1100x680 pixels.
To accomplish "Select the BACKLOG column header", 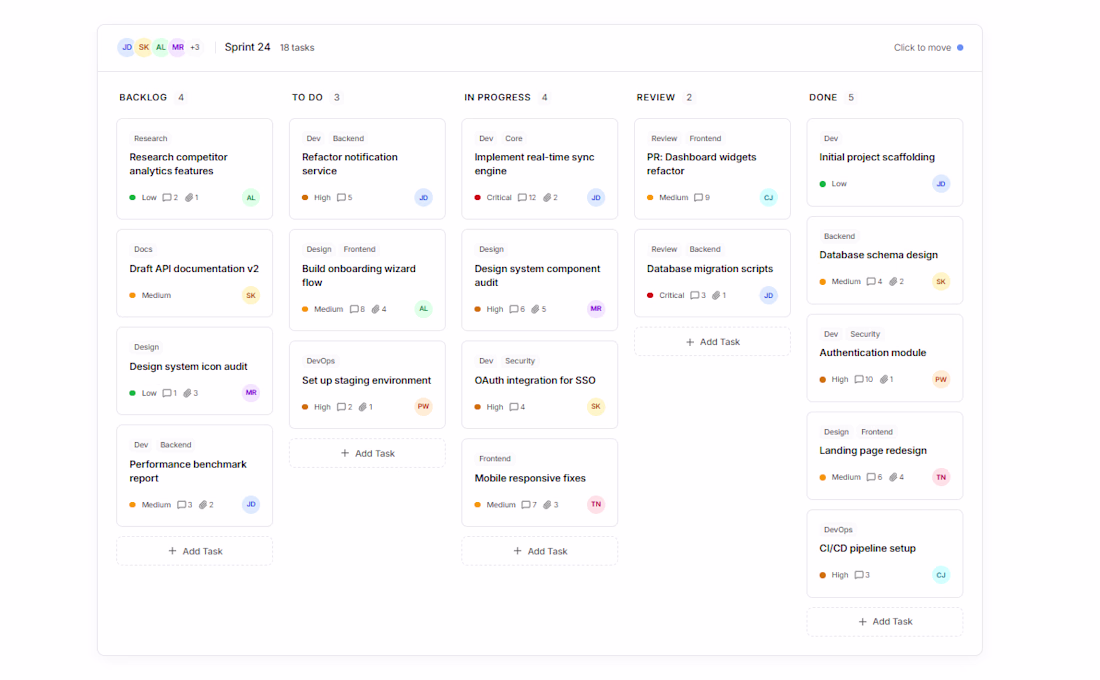I will [143, 98].
